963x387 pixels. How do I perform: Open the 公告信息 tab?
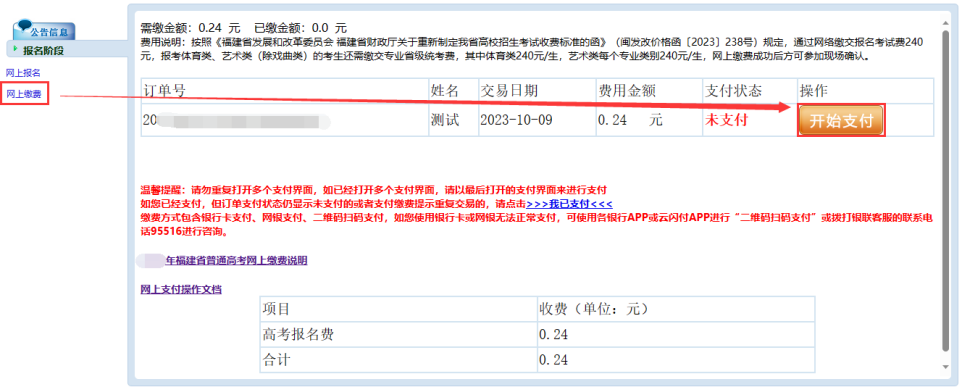[44, 31]
